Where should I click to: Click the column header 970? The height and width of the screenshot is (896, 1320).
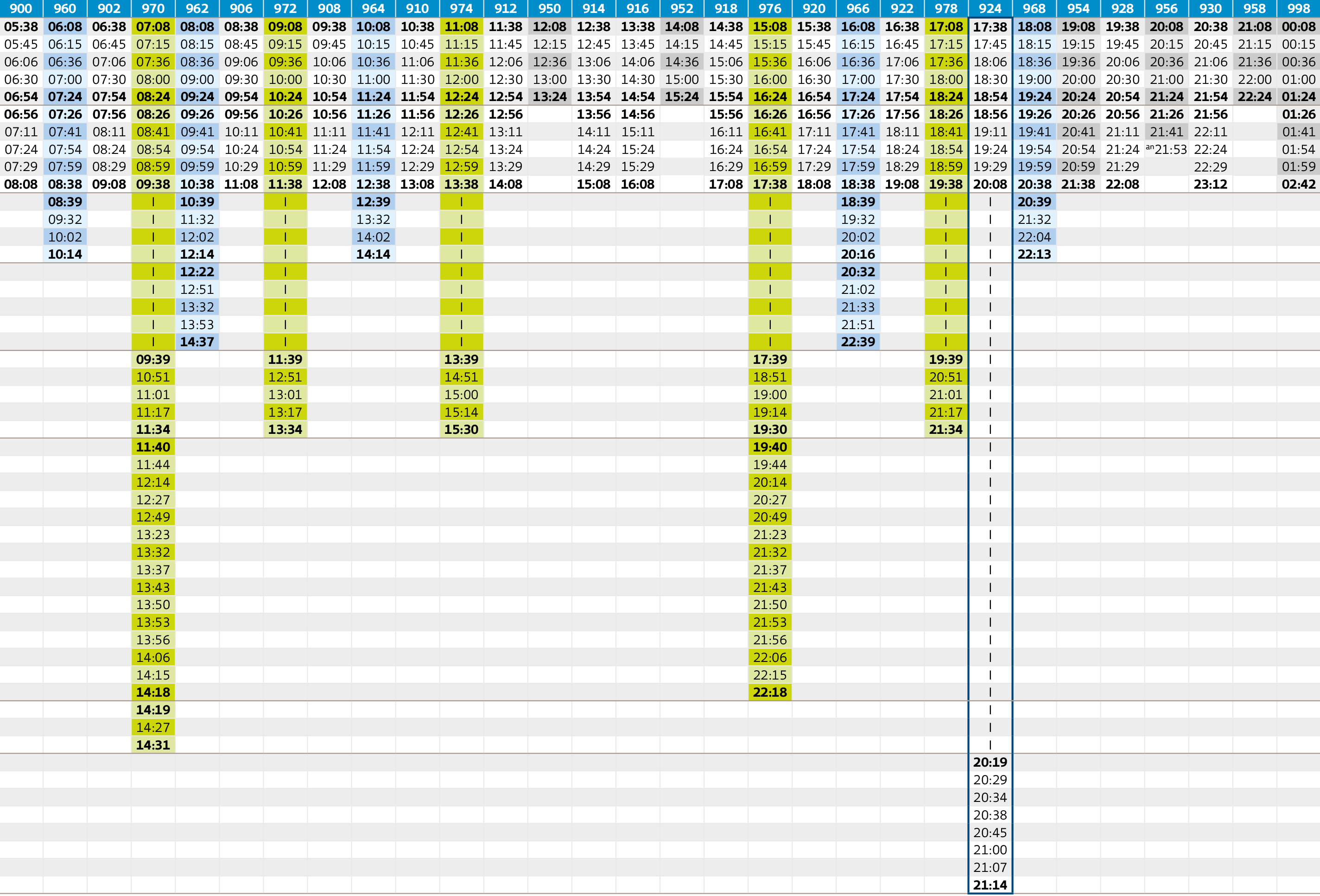[153, 8]
